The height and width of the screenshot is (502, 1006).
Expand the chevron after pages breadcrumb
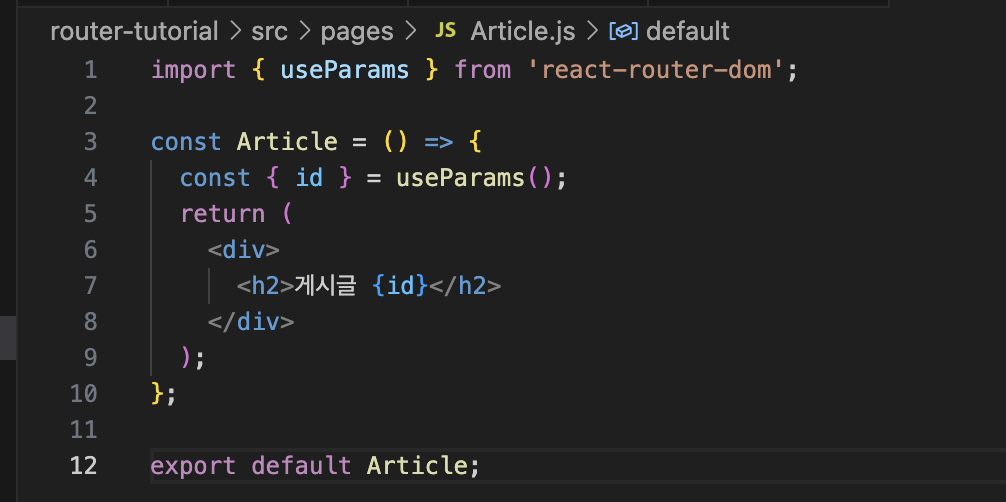[x=410, y=31]
